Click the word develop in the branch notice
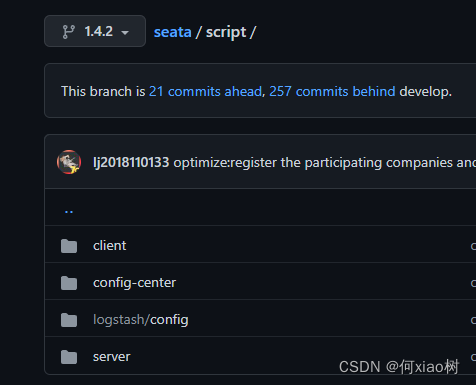 (425, 91)
